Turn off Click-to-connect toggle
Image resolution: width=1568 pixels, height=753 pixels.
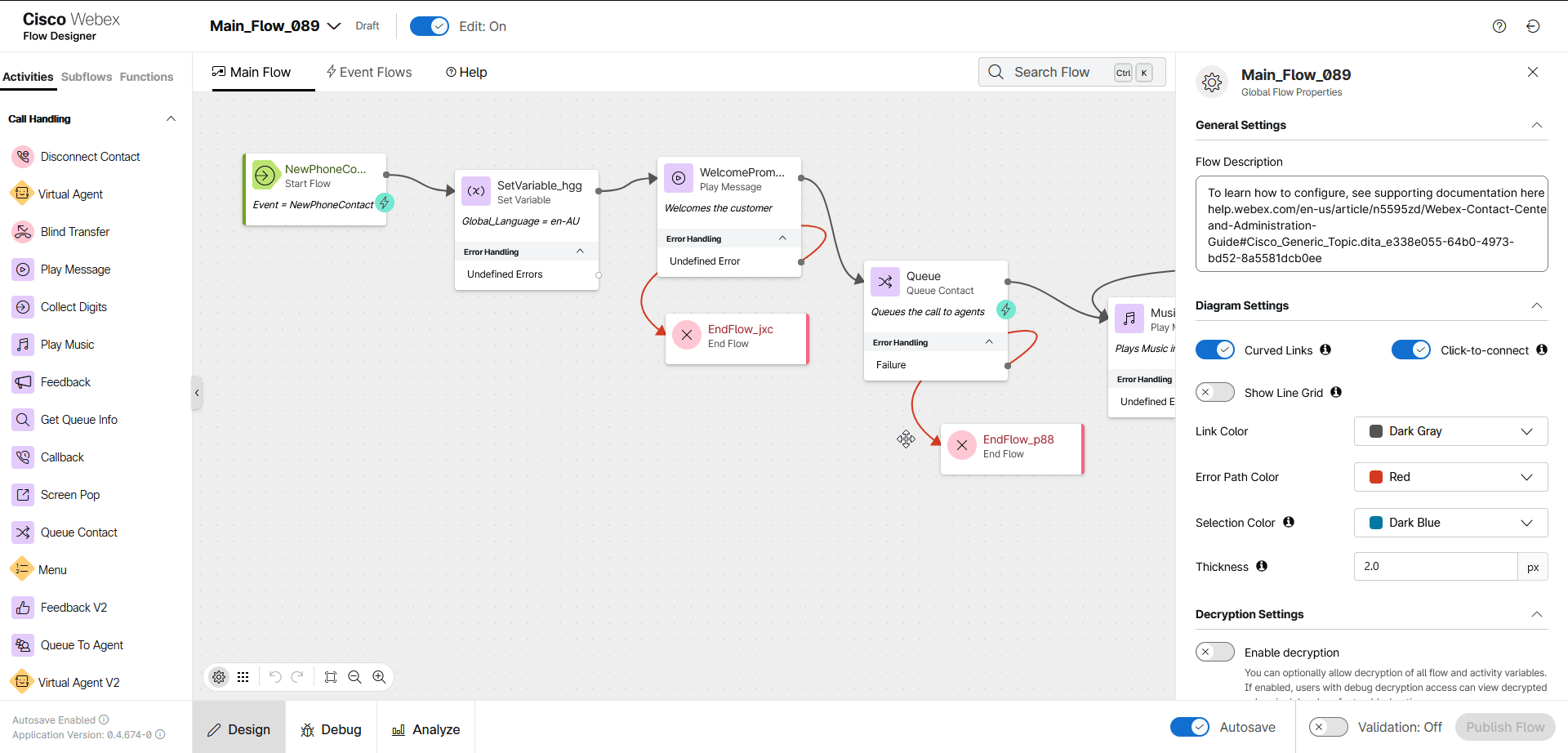click(x=1411, y=350)
